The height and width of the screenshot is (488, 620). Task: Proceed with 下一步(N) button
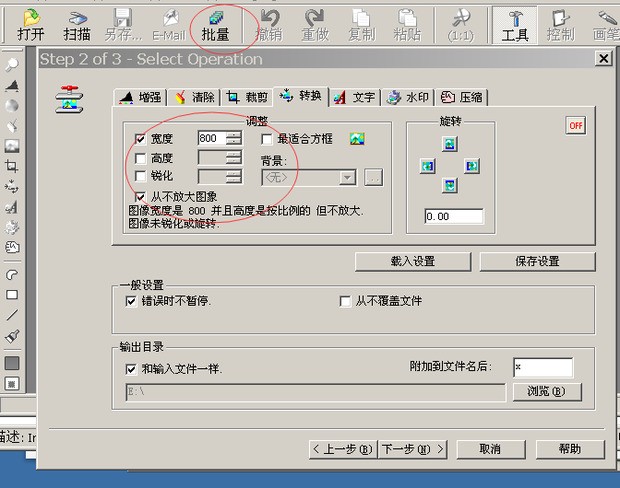[412, 449]
